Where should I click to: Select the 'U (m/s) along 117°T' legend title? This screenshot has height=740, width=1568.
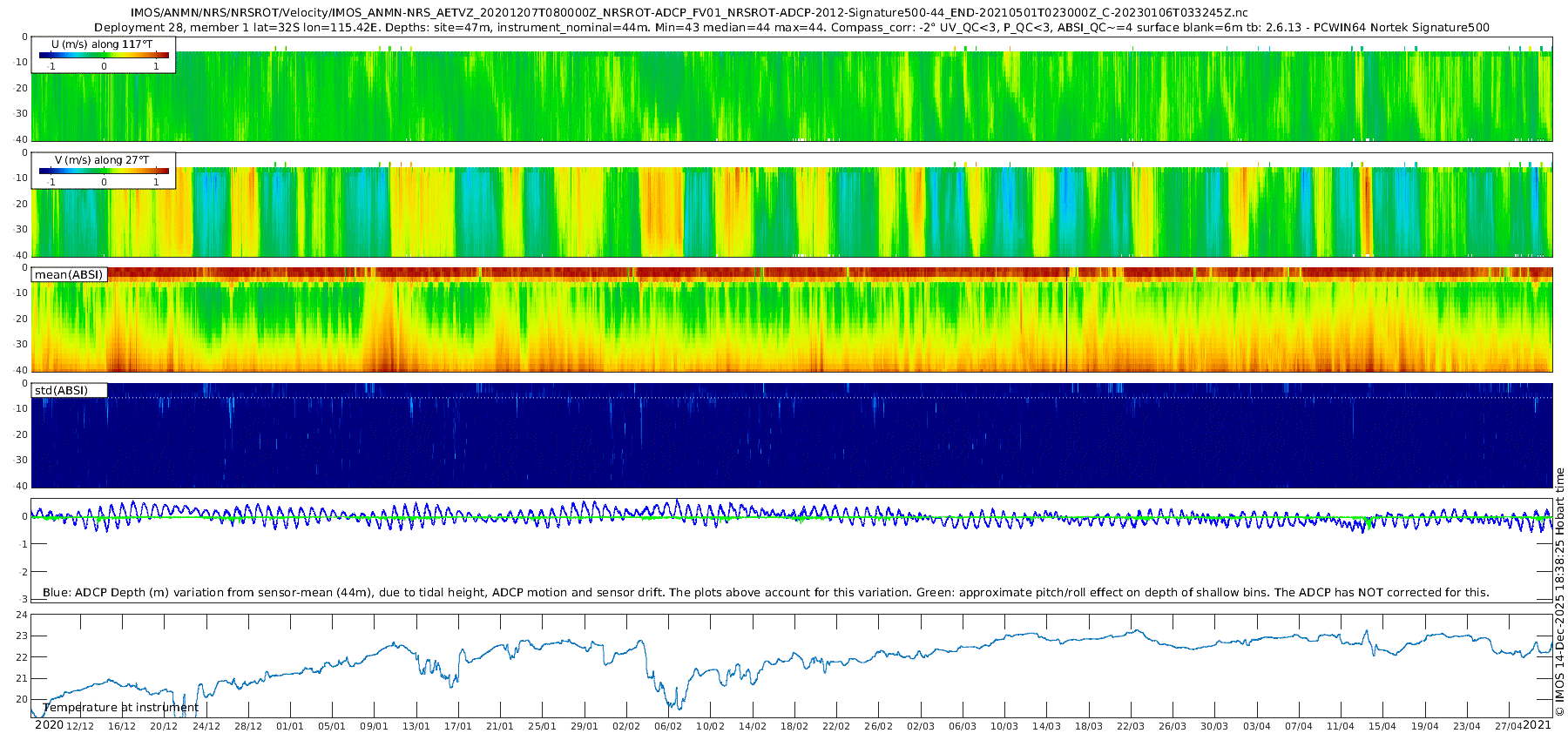click(x=103, y=44)
